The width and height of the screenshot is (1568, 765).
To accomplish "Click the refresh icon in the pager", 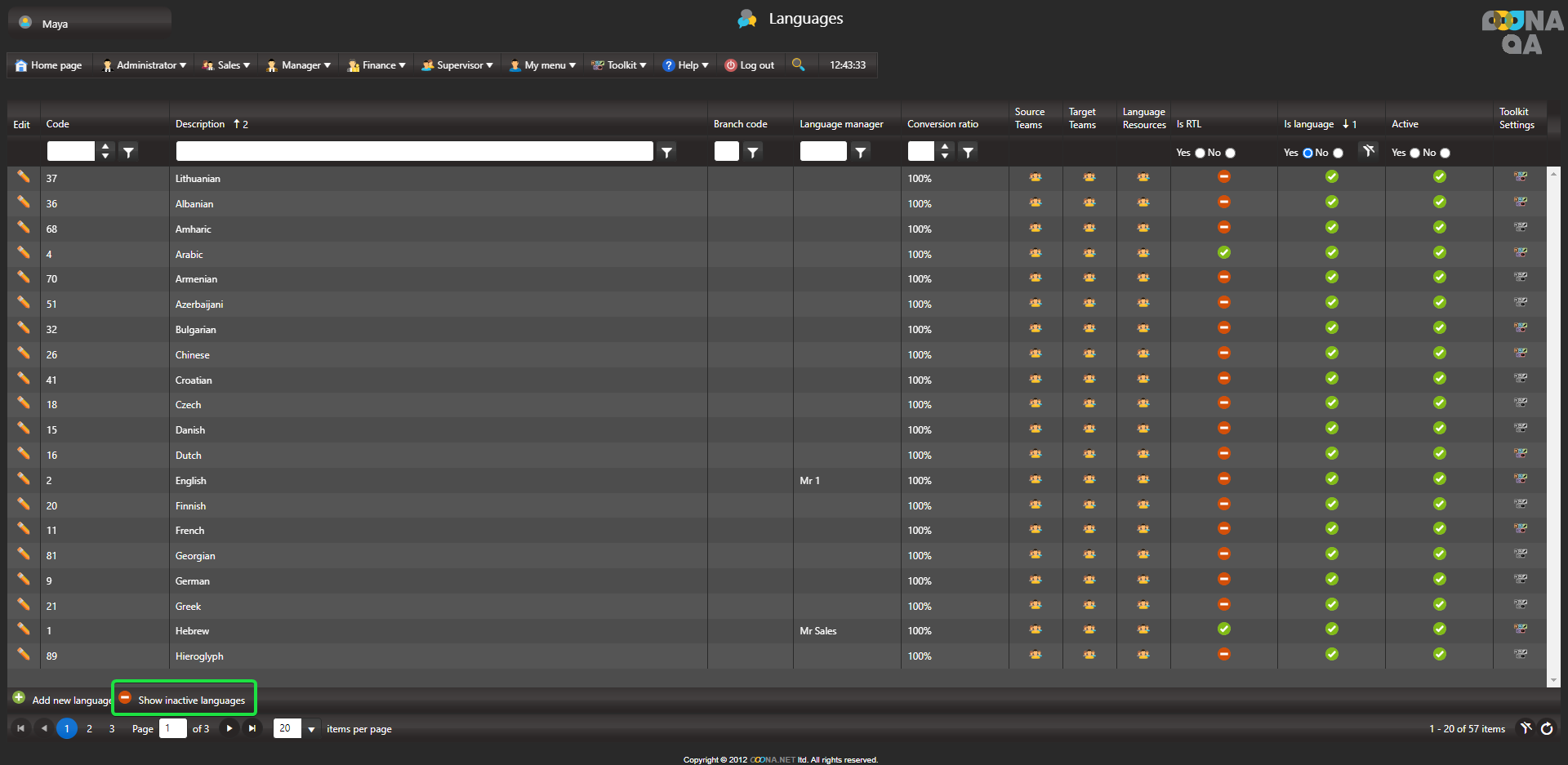I will [1547, 728].
